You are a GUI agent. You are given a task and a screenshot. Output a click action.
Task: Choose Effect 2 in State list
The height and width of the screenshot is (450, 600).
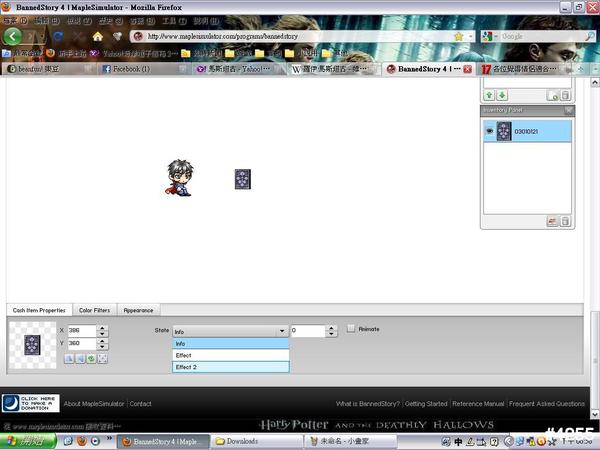[231, 367]
